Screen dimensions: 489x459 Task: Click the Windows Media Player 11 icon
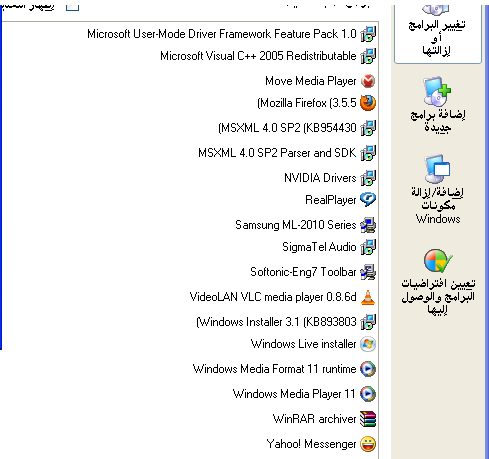click(x=368, y=394)
